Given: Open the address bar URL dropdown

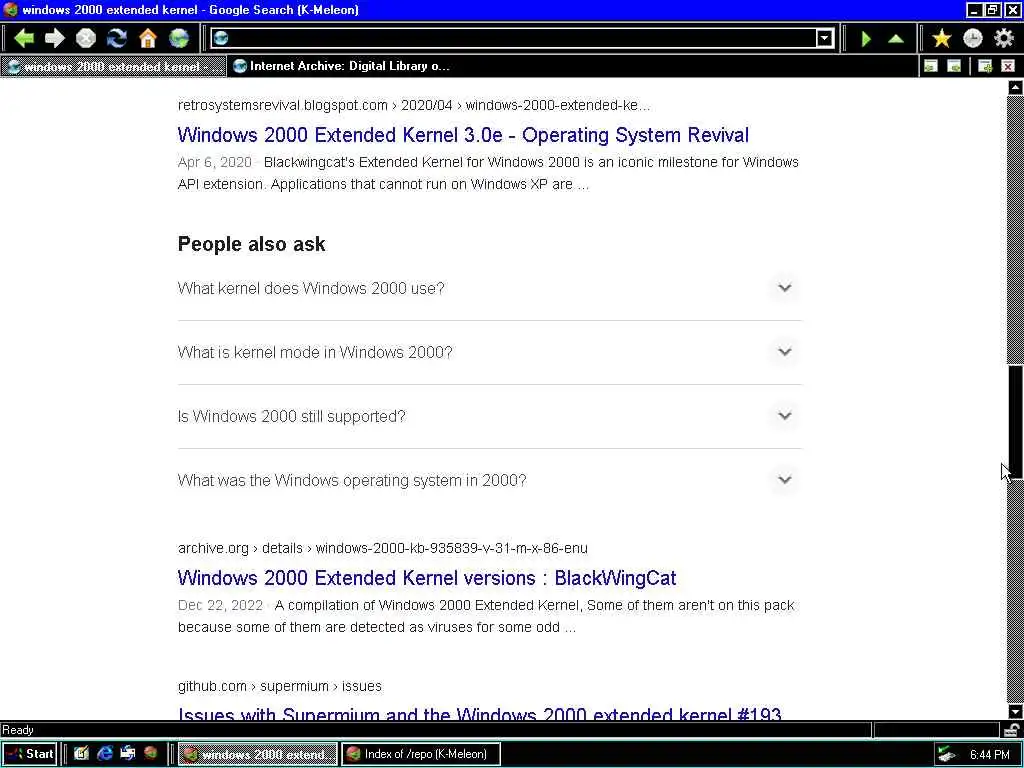Looking at the screenshot, I should pyautogui.click(x=825, y=39).
